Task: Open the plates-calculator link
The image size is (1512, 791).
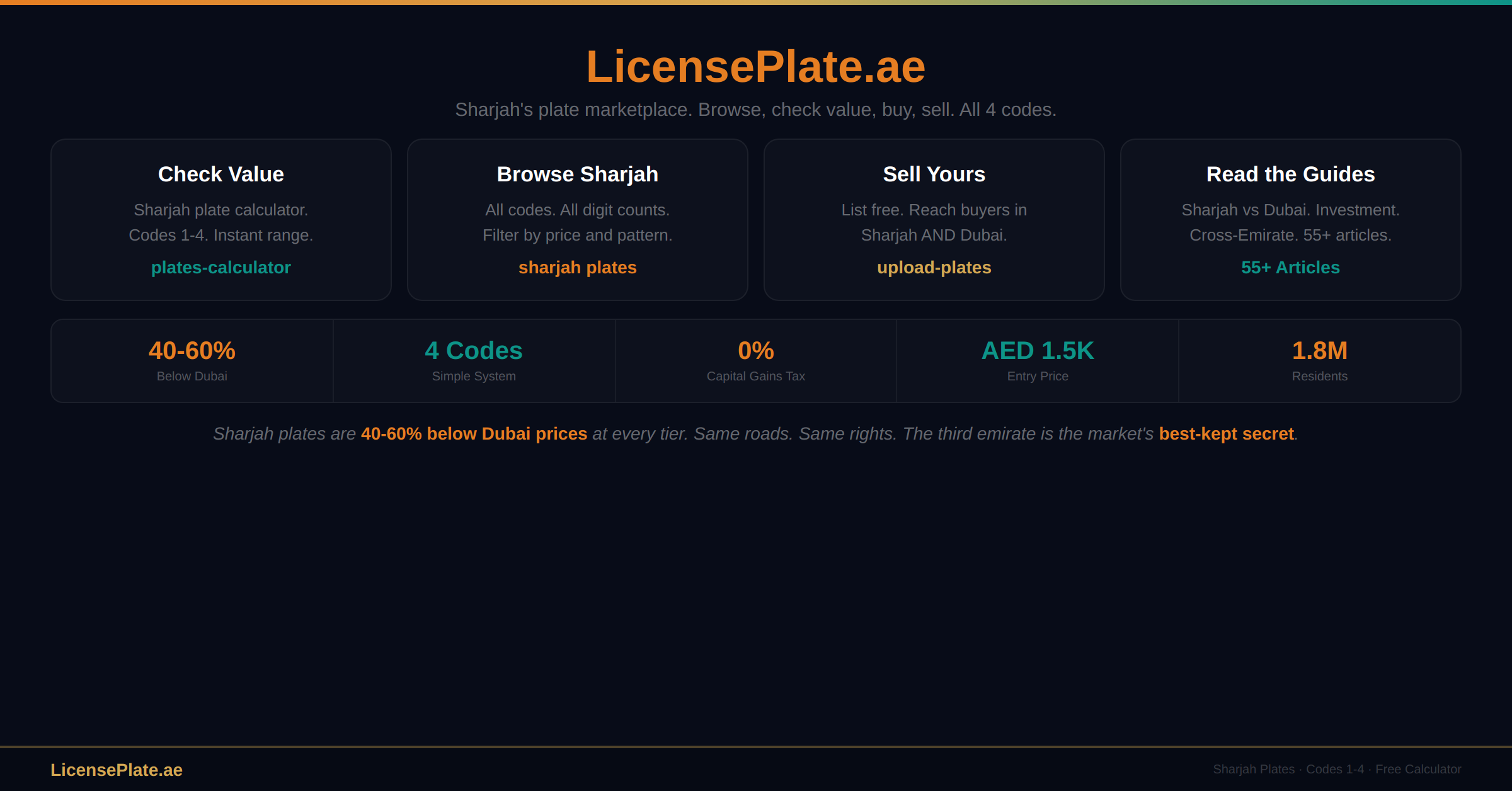Action: coord(221,268)
